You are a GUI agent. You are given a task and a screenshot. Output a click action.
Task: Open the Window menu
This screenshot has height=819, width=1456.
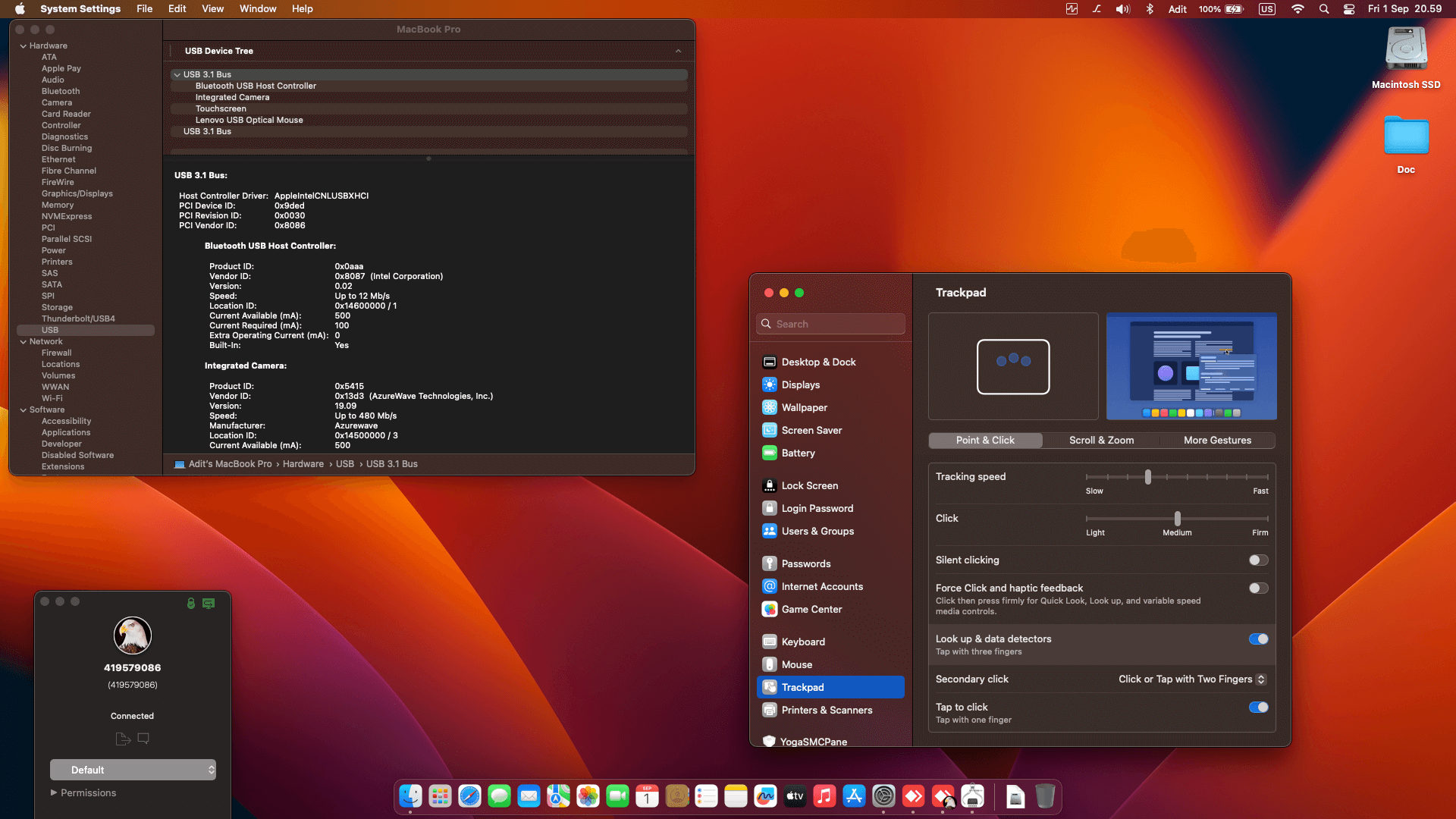click(x=257, y=8)
